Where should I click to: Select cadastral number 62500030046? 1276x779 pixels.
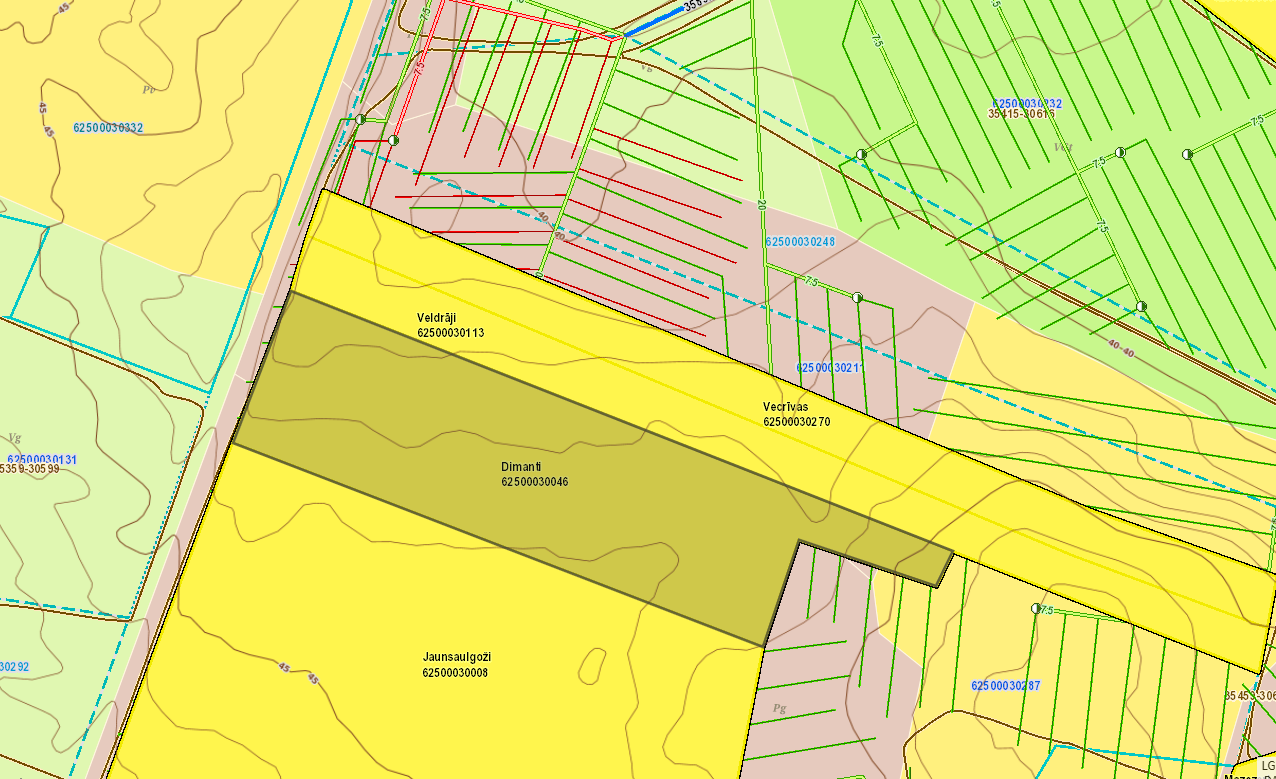click(535, 482)
